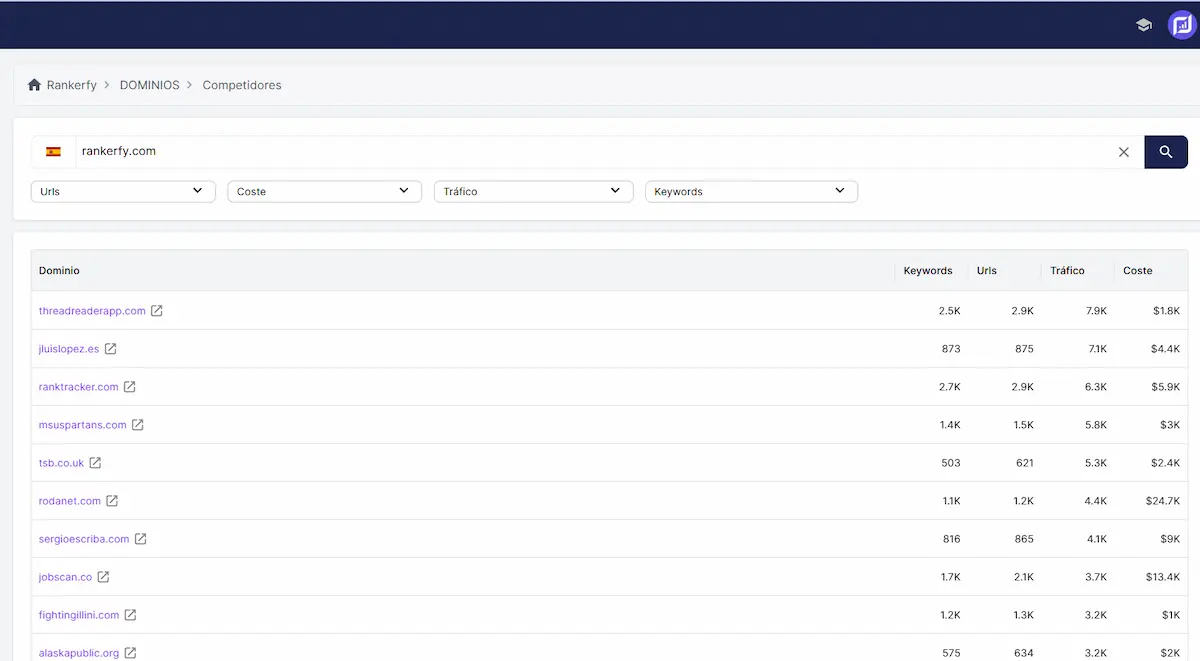
Task: Expand the Urls filter dropdown
Action: (123, 191)
